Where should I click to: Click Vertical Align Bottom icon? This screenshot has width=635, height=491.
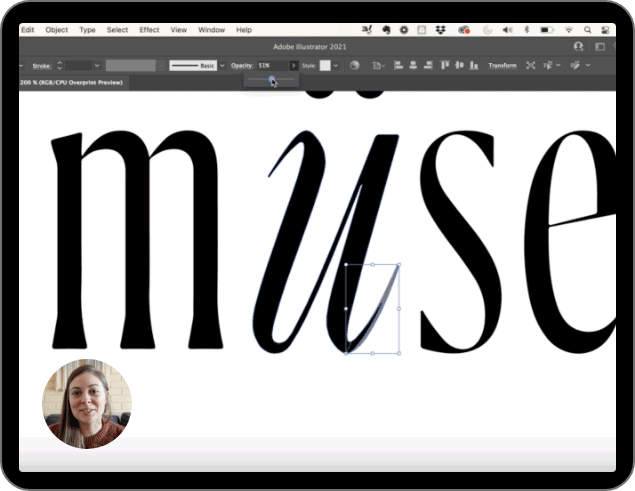click(x=474, y=65)
